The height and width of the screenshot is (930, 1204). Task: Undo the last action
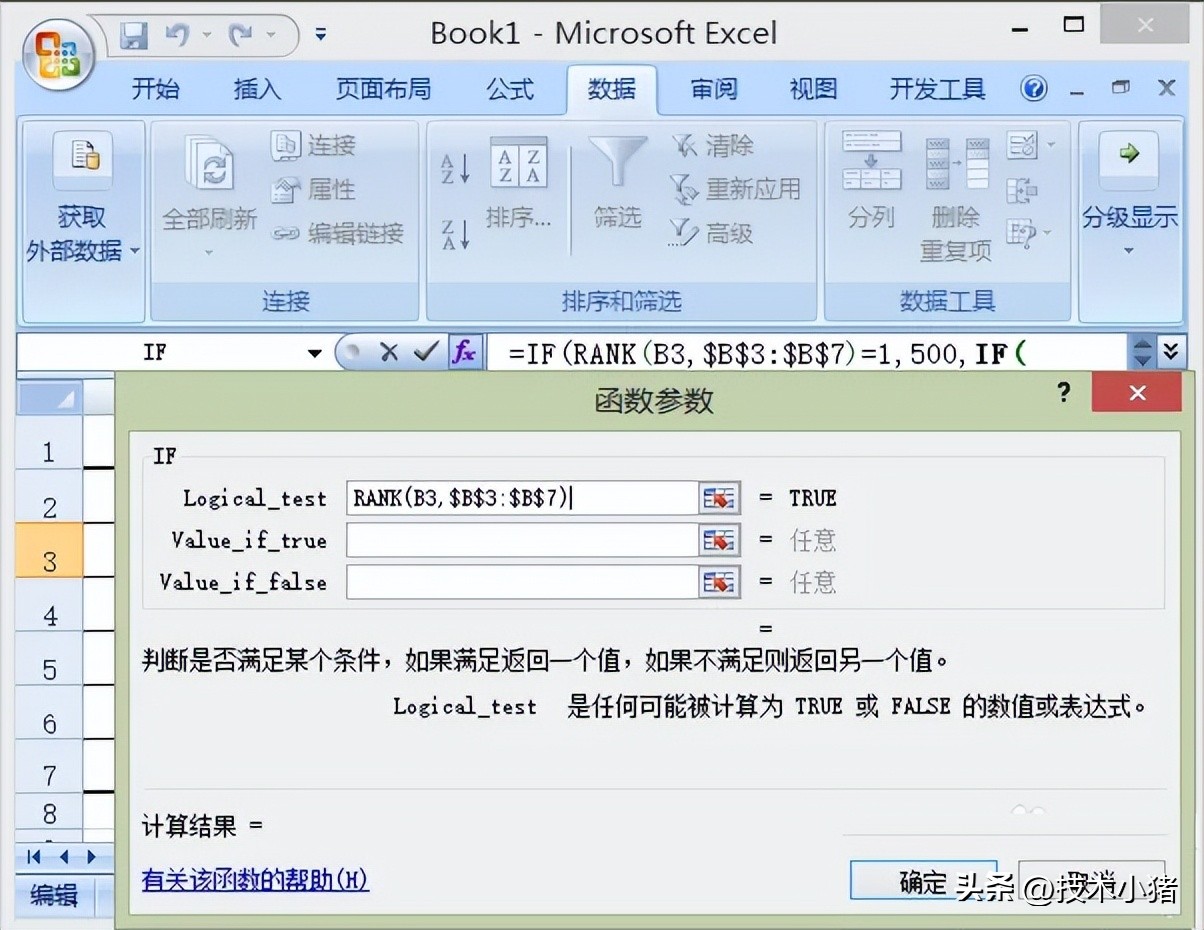tap(177, 35)
